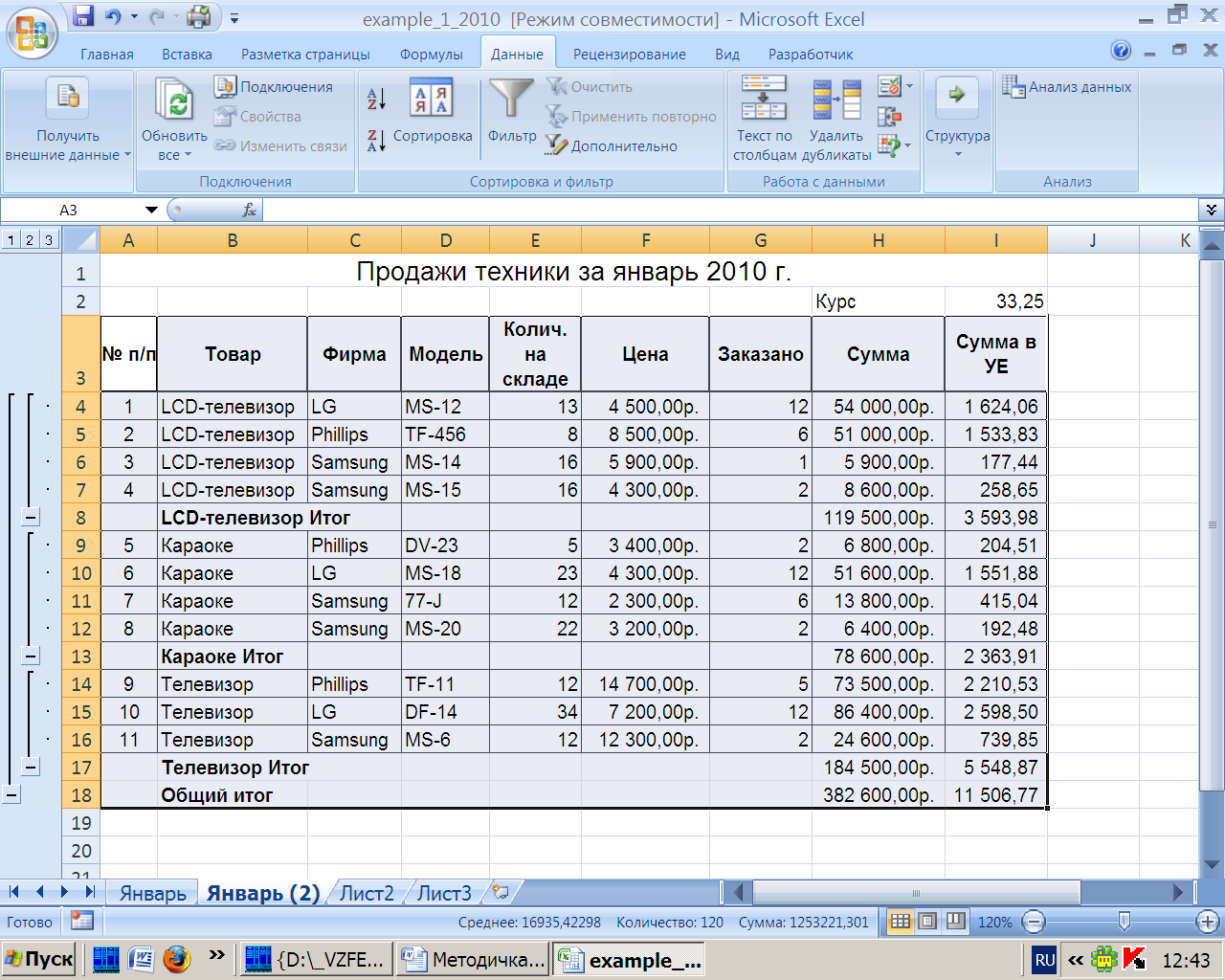Collapse LCD-телевизор group at row 8
This screenshot has height=980, width=1225.
click(31, 518)
